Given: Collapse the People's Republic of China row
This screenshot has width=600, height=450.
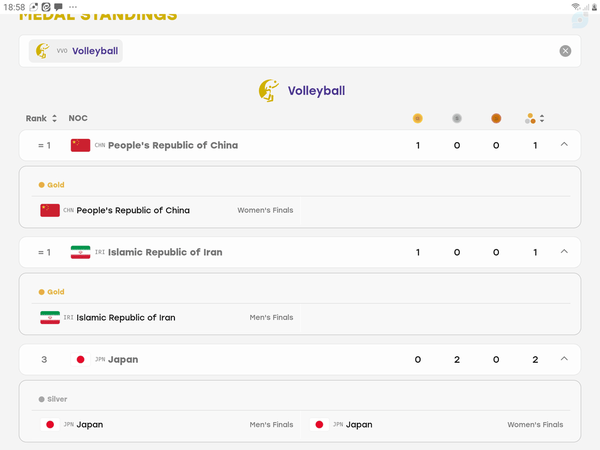Looking at the screenshot, I should point(564,145).
